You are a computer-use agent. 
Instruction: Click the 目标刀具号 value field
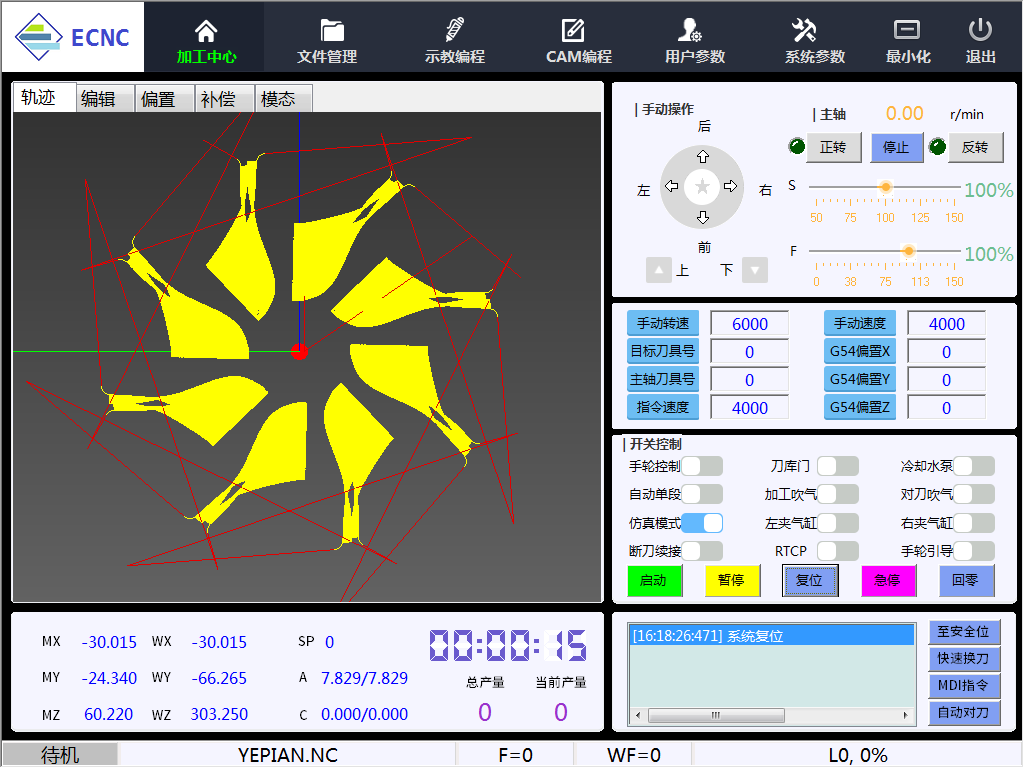(750, 352)
